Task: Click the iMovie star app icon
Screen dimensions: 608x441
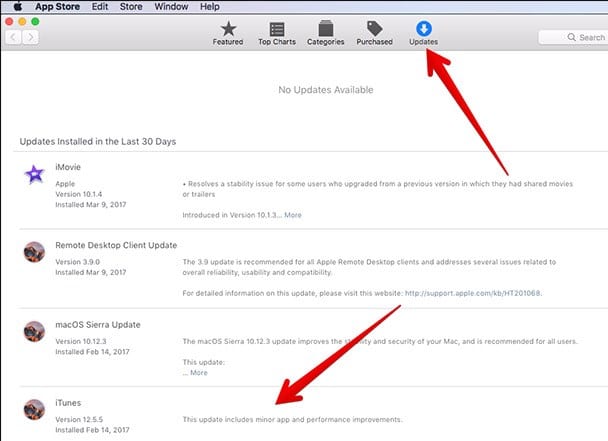Action: click(35, 174)
